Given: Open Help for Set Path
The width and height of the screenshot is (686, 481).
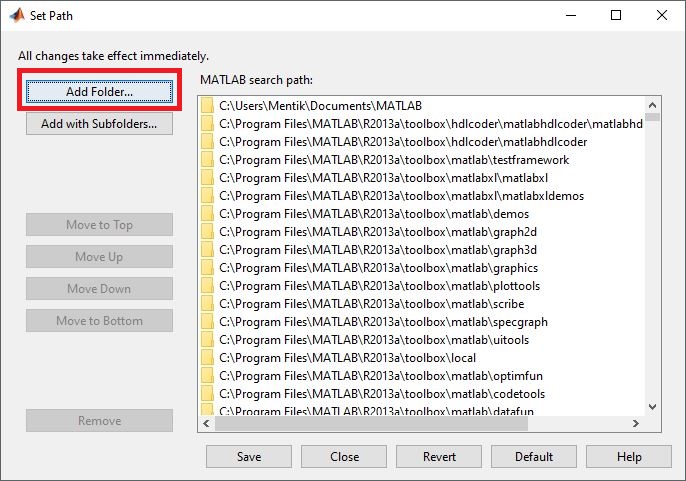Looking at the screenshot, I should click(x=629, y=456).
